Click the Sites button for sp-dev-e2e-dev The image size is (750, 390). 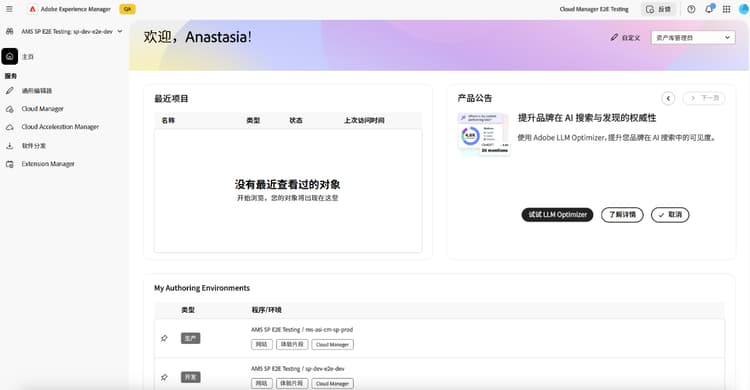coord(262,383)
